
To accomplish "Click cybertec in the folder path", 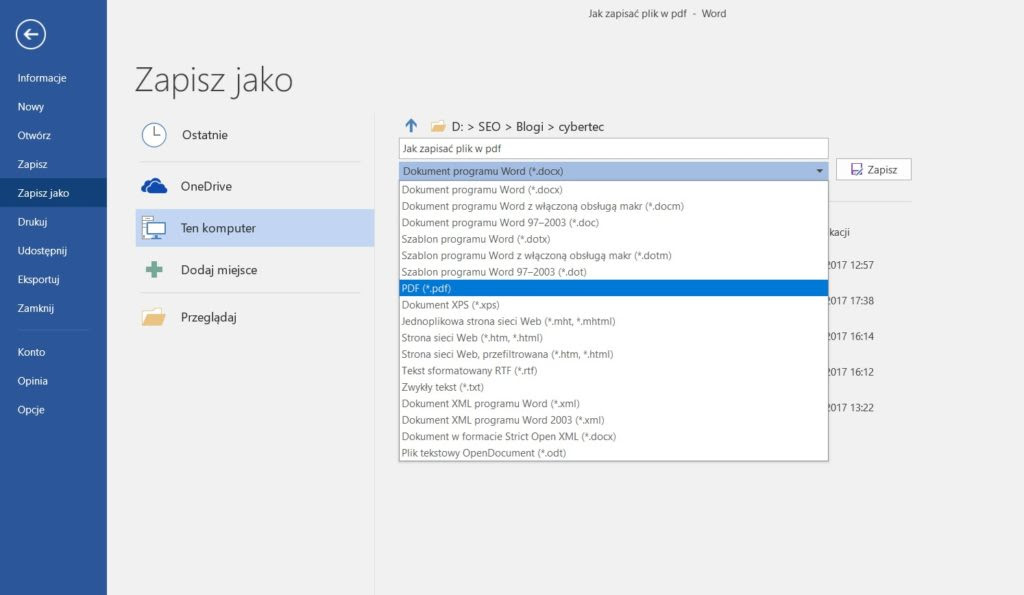I will (x=581, y=127).
